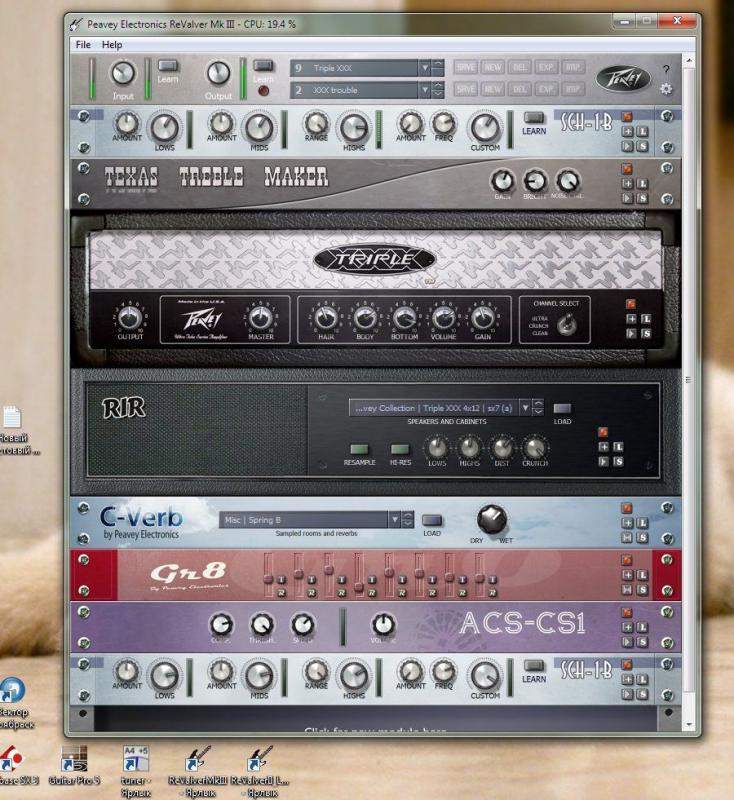Toggle the RESAMPLE switch on RIR
This screenshot has width=734, height=800.
(359, 449)
